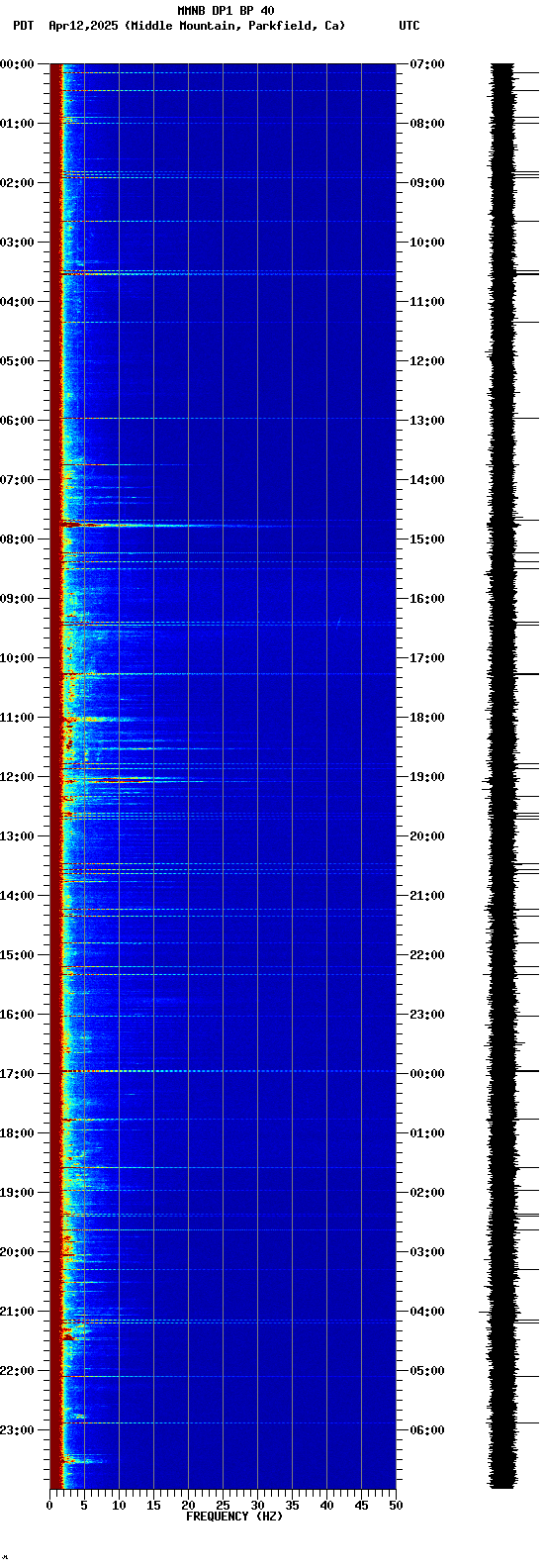Click the PDT axis label '14:00'
Viewport: 546px width, 1568px height.
click(17, 896)
